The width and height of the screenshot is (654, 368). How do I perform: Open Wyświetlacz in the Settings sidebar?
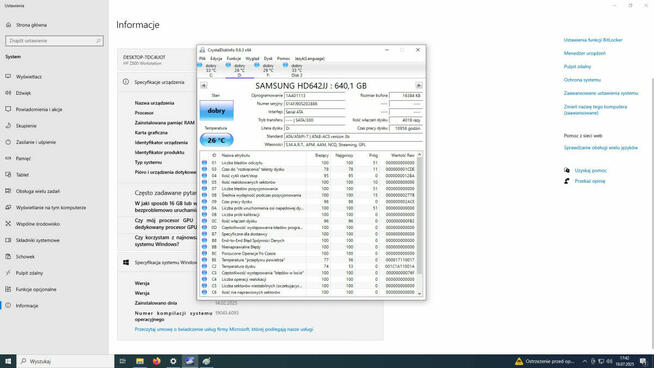click(x=29, y=77)
